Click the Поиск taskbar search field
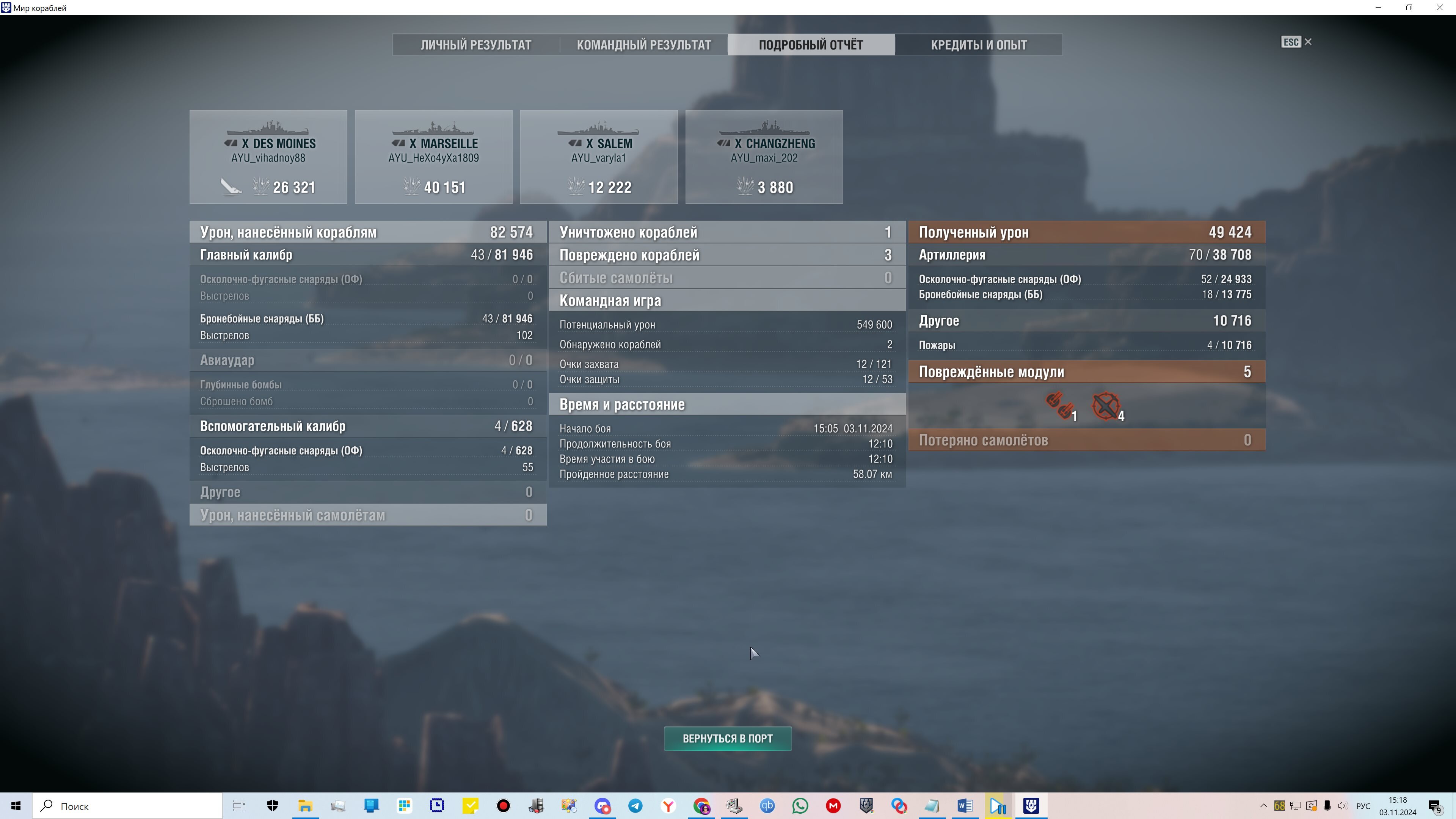Image resolution: width=1456 pixels, height=819 pixels. (128, 806)
